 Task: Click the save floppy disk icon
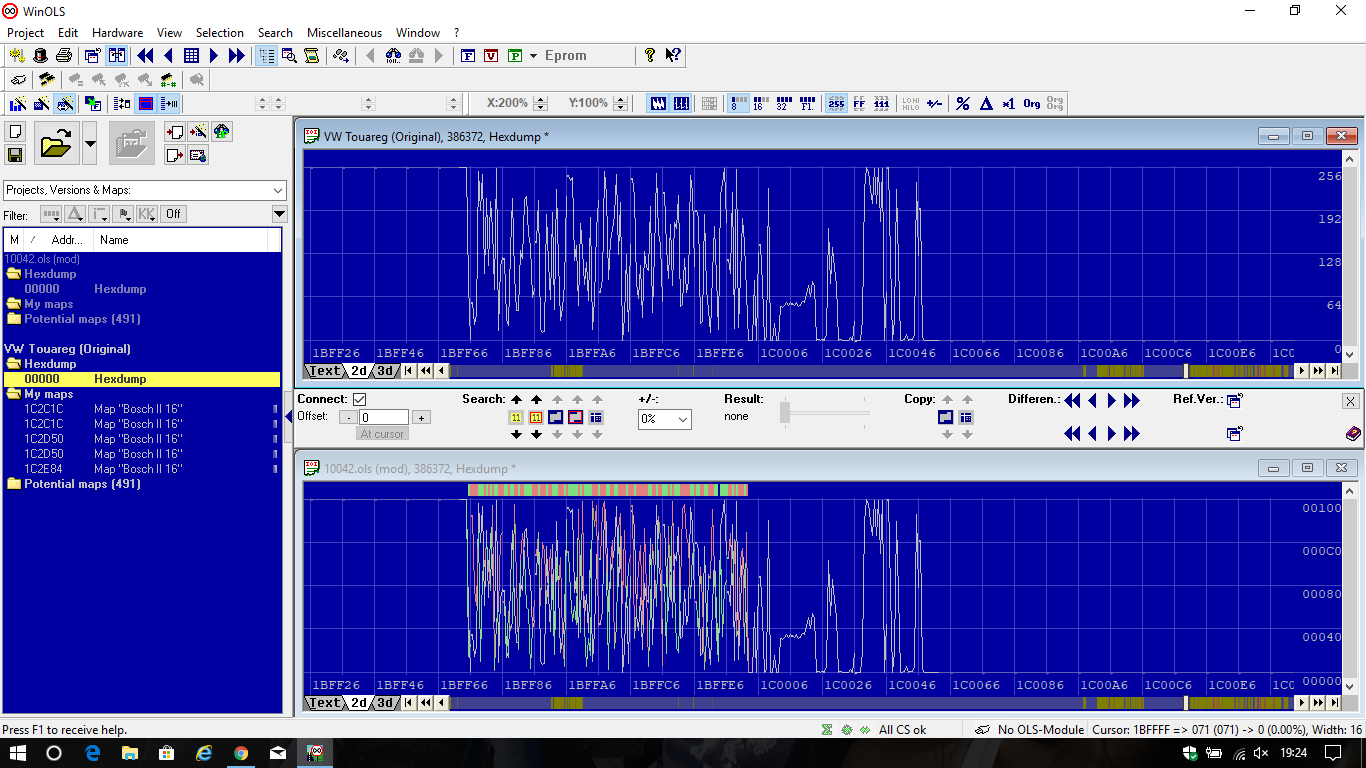click(x=15, y=154)
